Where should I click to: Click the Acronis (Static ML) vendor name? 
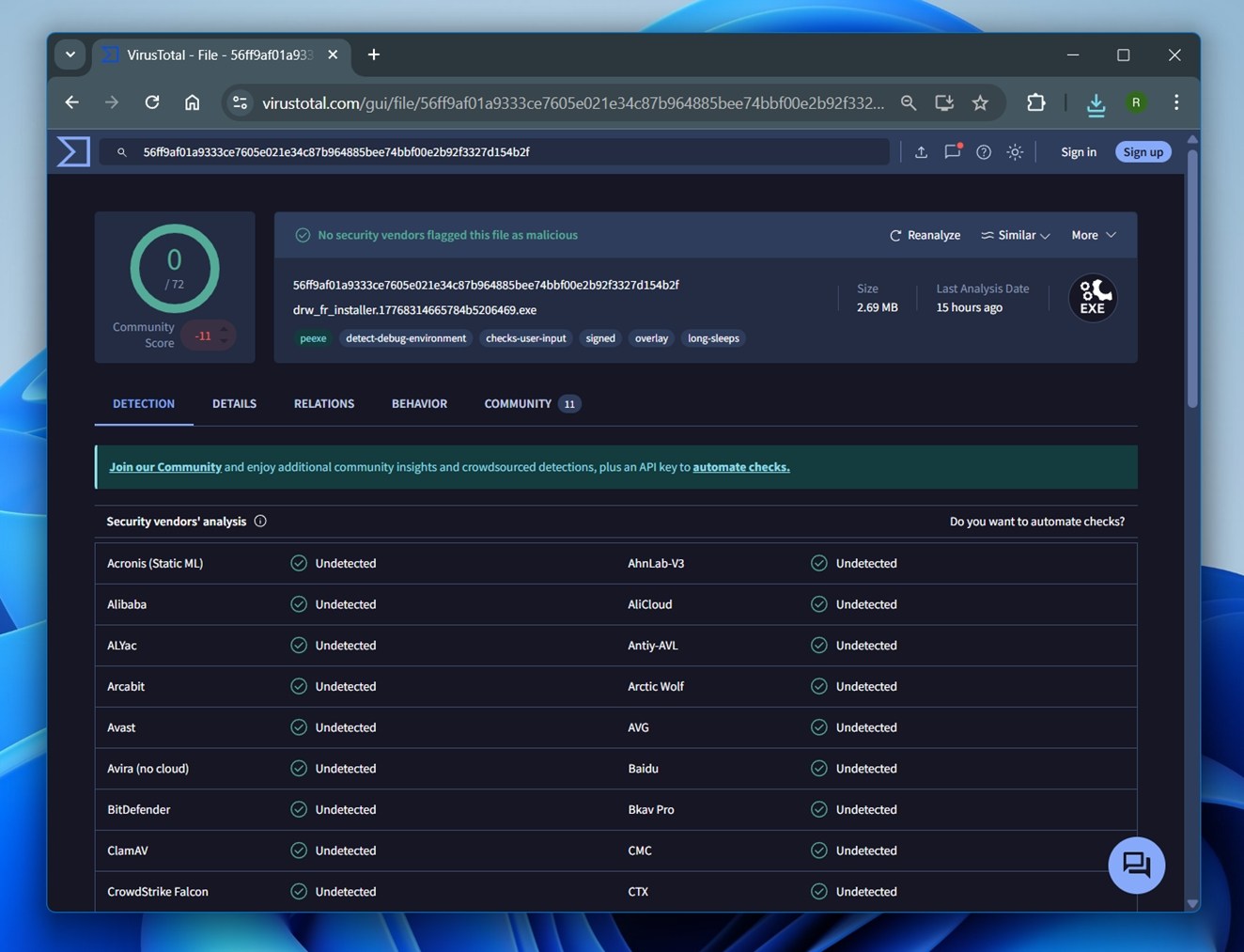[x=155, y=564]
